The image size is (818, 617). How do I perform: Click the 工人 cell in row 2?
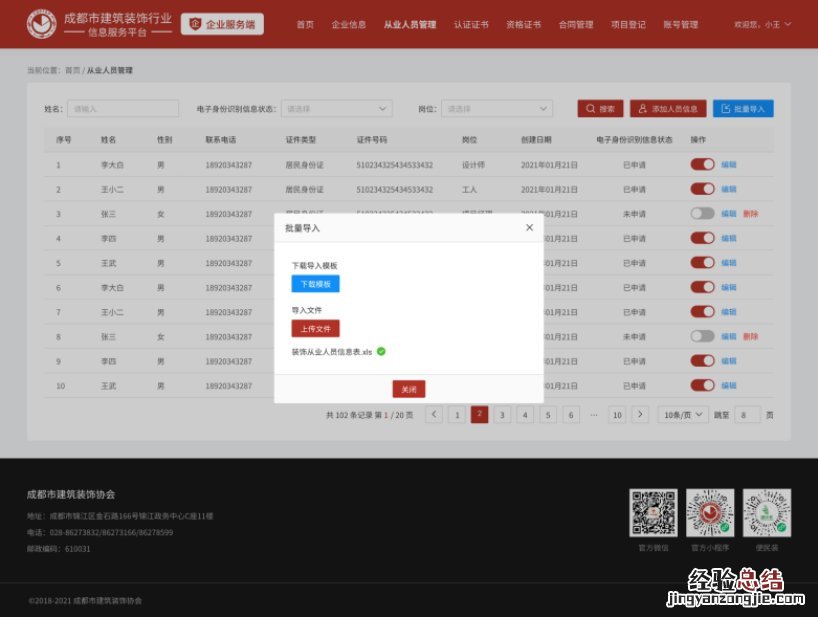coord(469,189)
